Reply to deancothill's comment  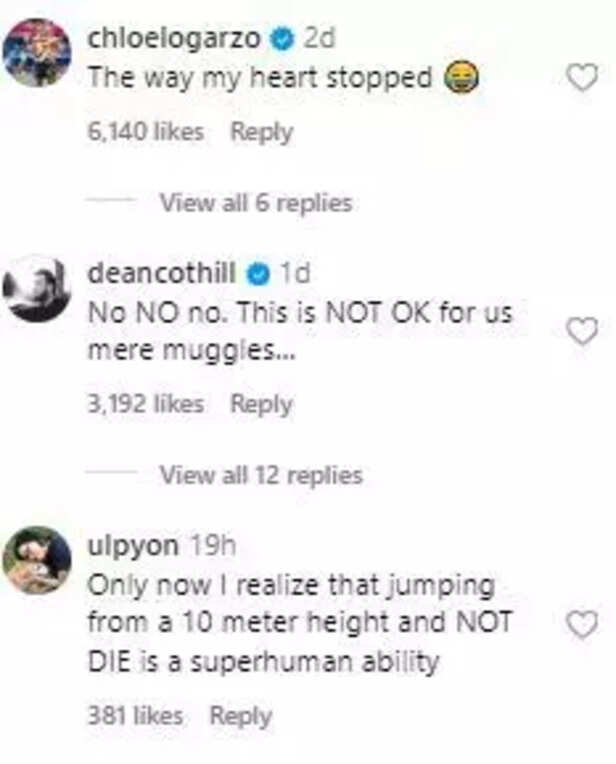(x=261, y=404)
